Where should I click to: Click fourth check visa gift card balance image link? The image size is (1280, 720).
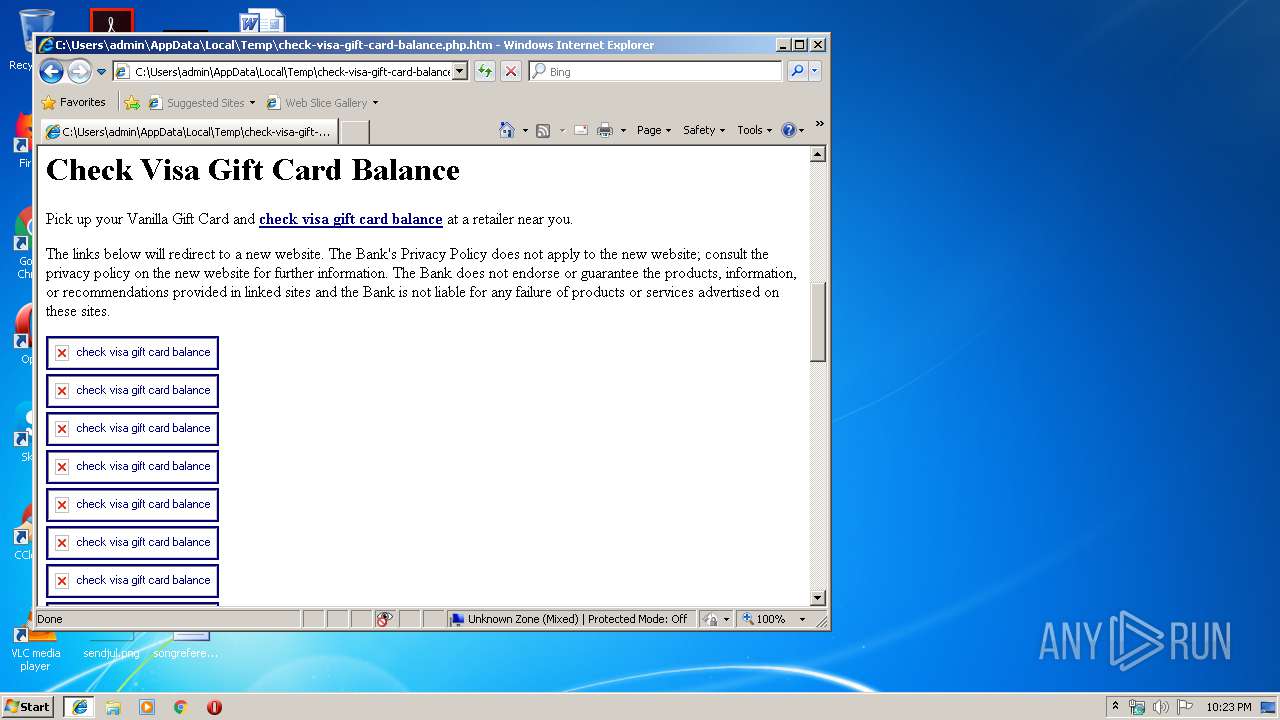[x=132, y=467]
